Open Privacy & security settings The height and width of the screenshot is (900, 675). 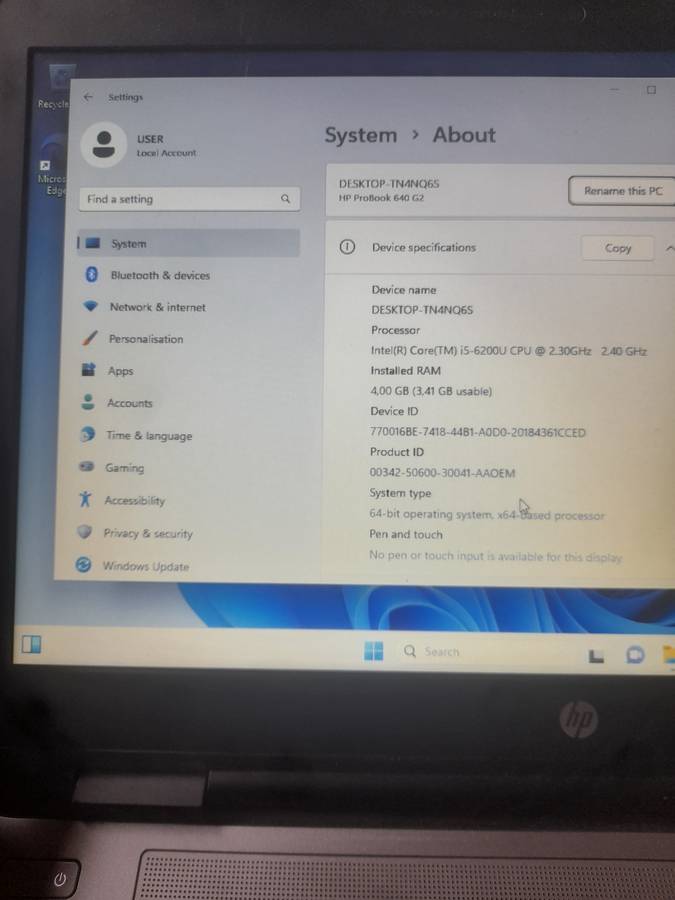coord(147,534)
